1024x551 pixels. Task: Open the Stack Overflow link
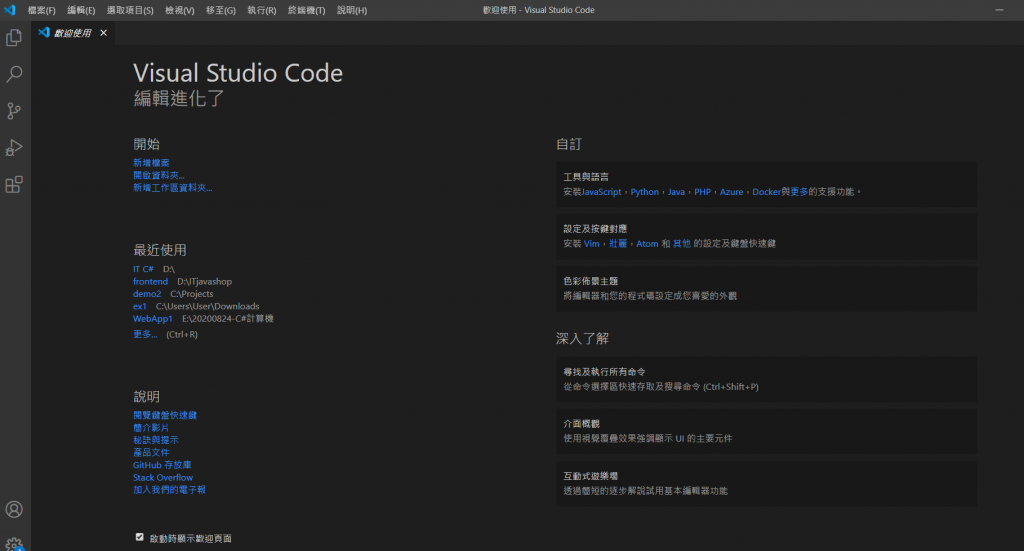point(163,477)
